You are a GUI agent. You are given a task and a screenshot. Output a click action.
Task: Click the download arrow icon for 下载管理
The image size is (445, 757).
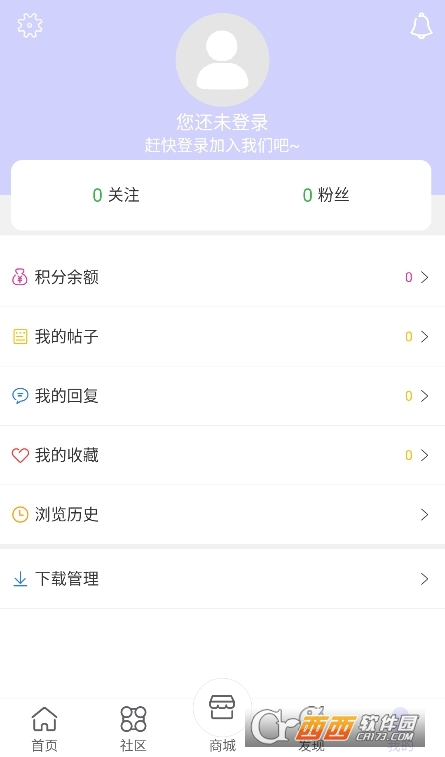[20, 579]
